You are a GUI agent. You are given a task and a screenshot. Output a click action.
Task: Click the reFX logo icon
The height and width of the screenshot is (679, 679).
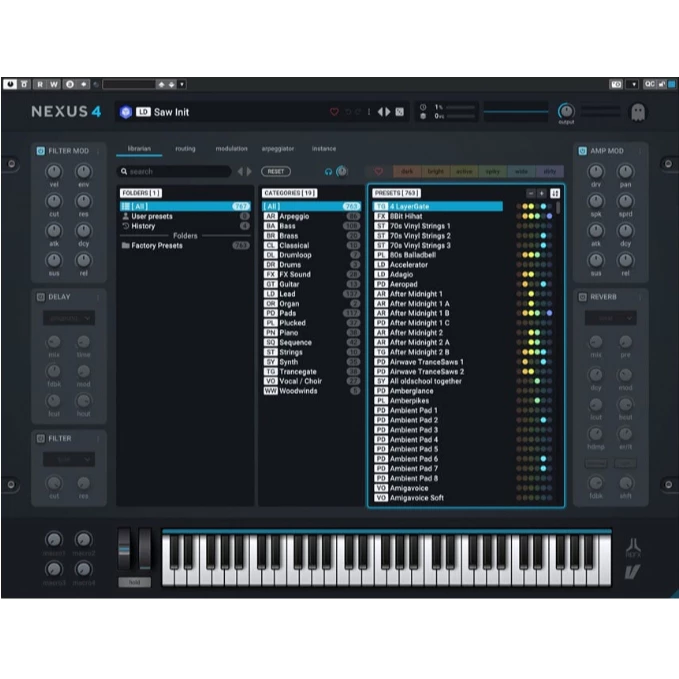pos(633,548)
